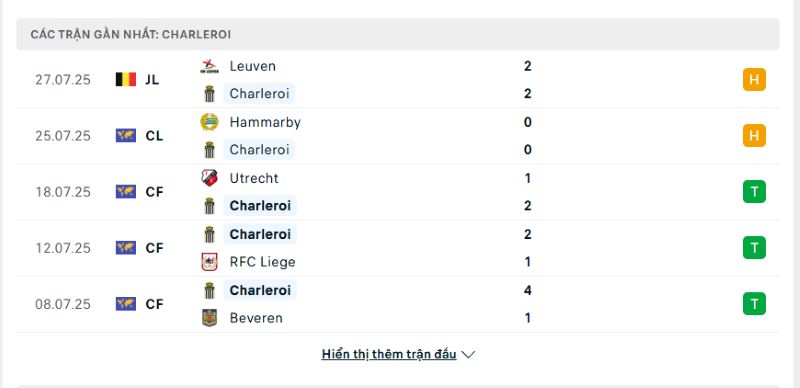
Task: Click the RFC Liege club crest
Action: pyautogui.click(x=209, y=262)
